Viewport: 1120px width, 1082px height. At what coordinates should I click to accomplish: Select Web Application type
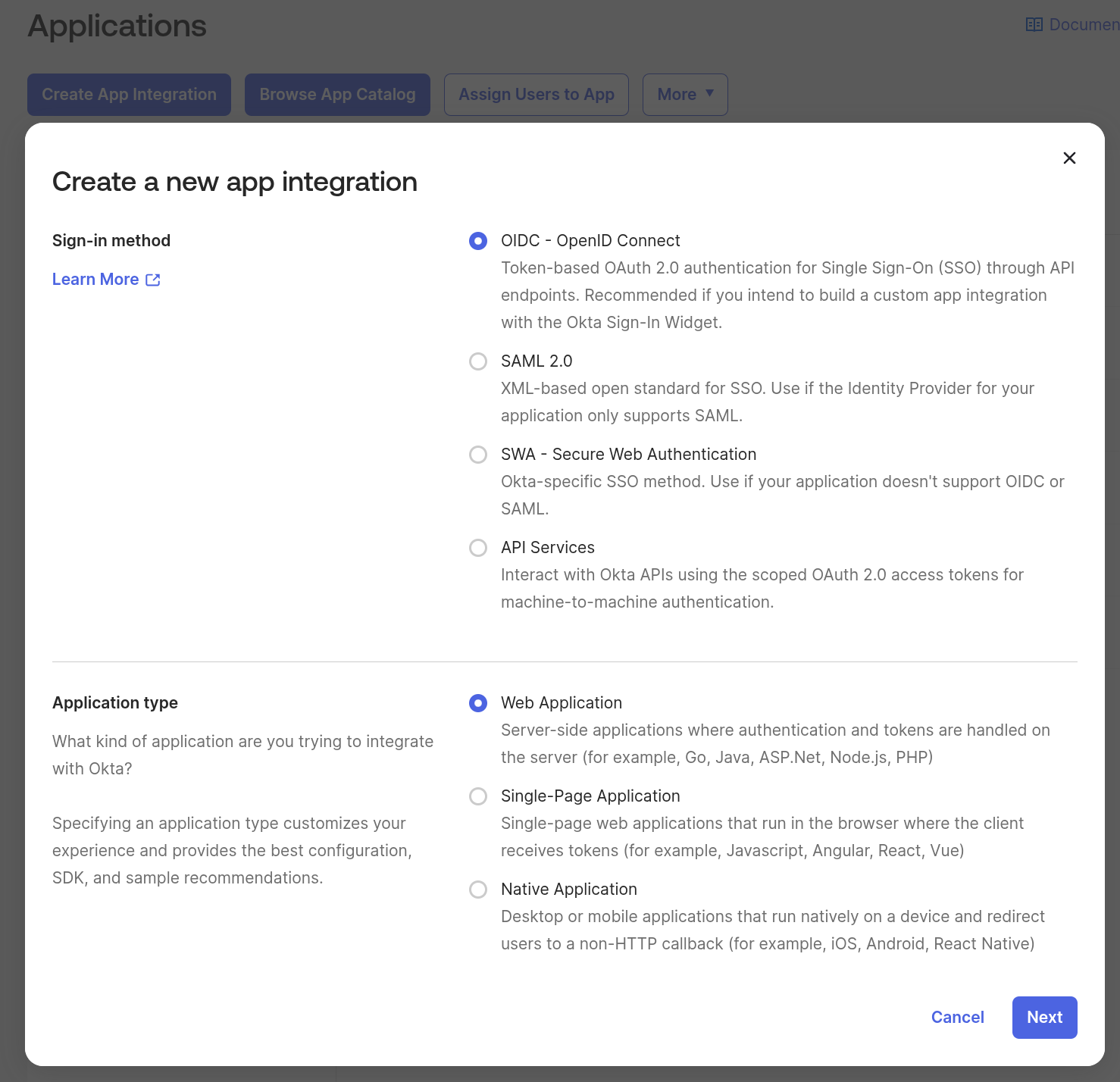(478, 703)
